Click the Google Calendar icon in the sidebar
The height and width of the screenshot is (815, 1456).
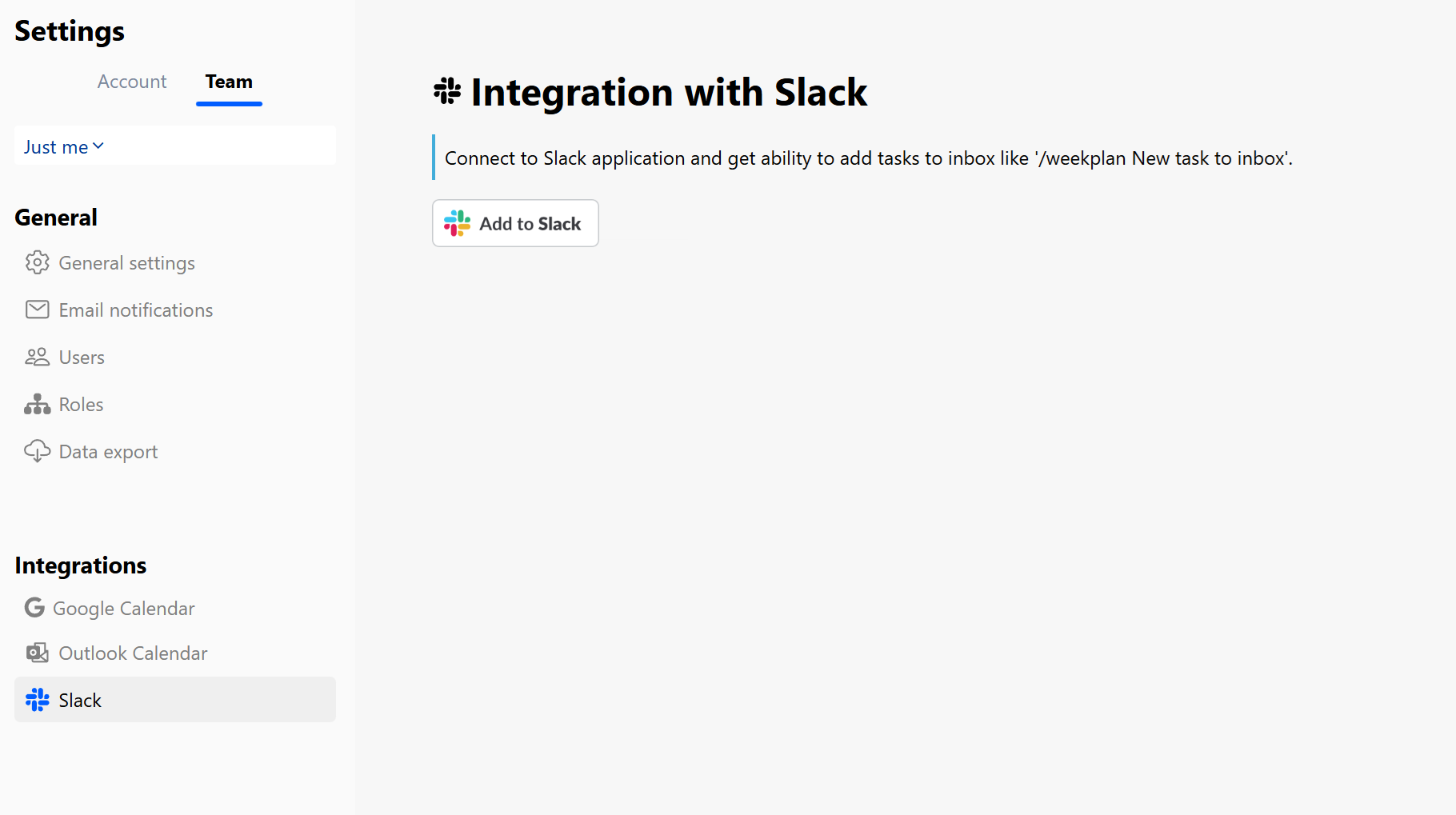(x=34, y=607)
